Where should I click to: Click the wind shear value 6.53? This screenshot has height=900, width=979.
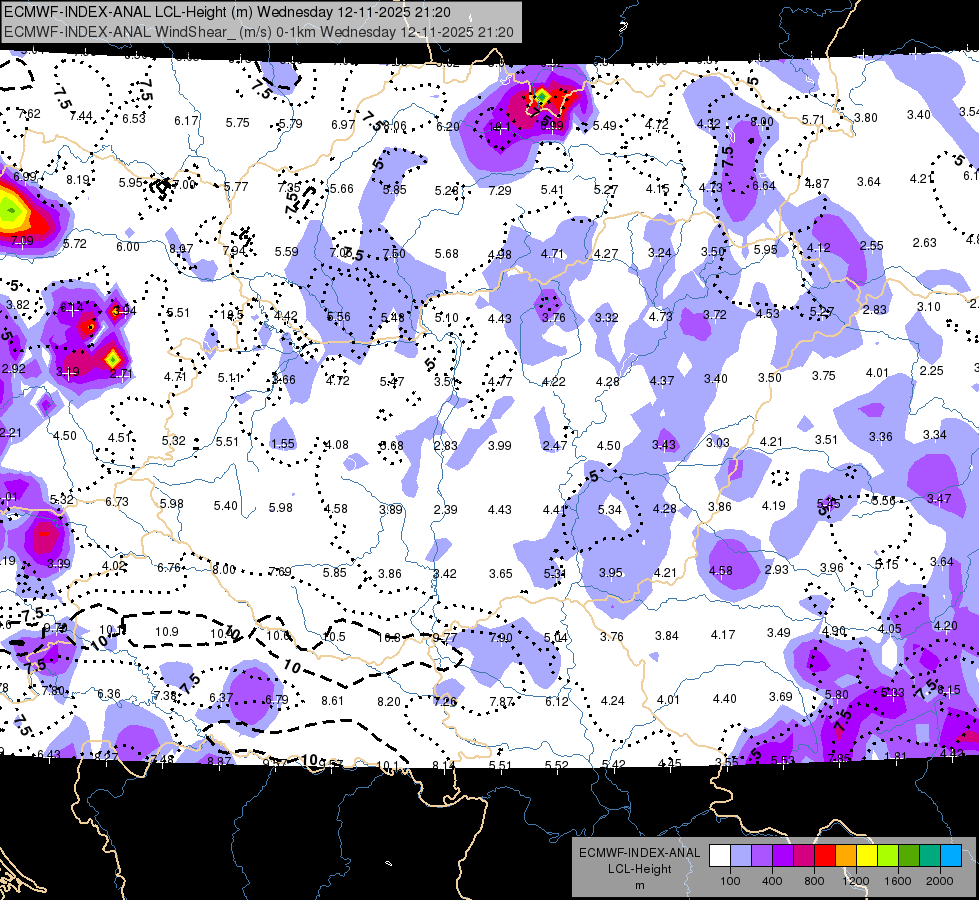point(134,119)
